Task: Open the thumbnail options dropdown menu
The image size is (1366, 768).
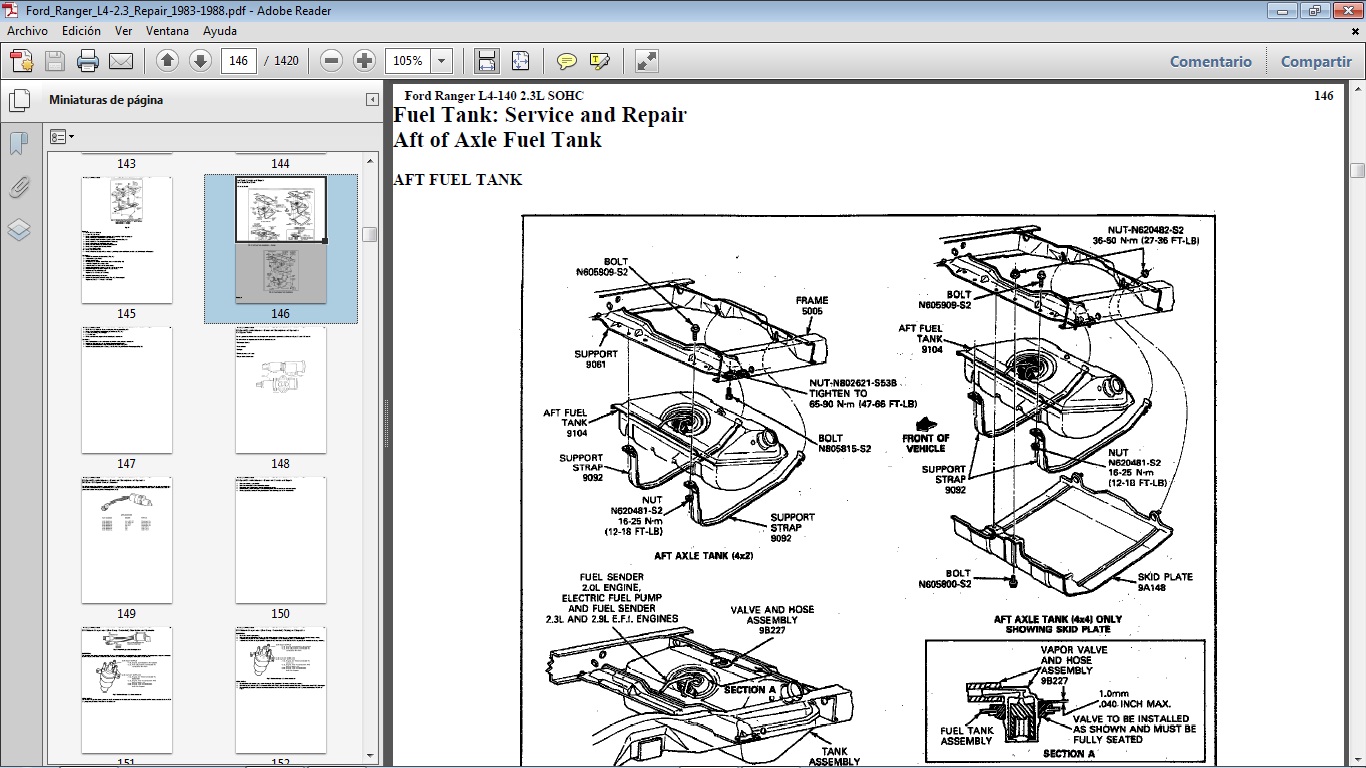Action: point(62,137)
